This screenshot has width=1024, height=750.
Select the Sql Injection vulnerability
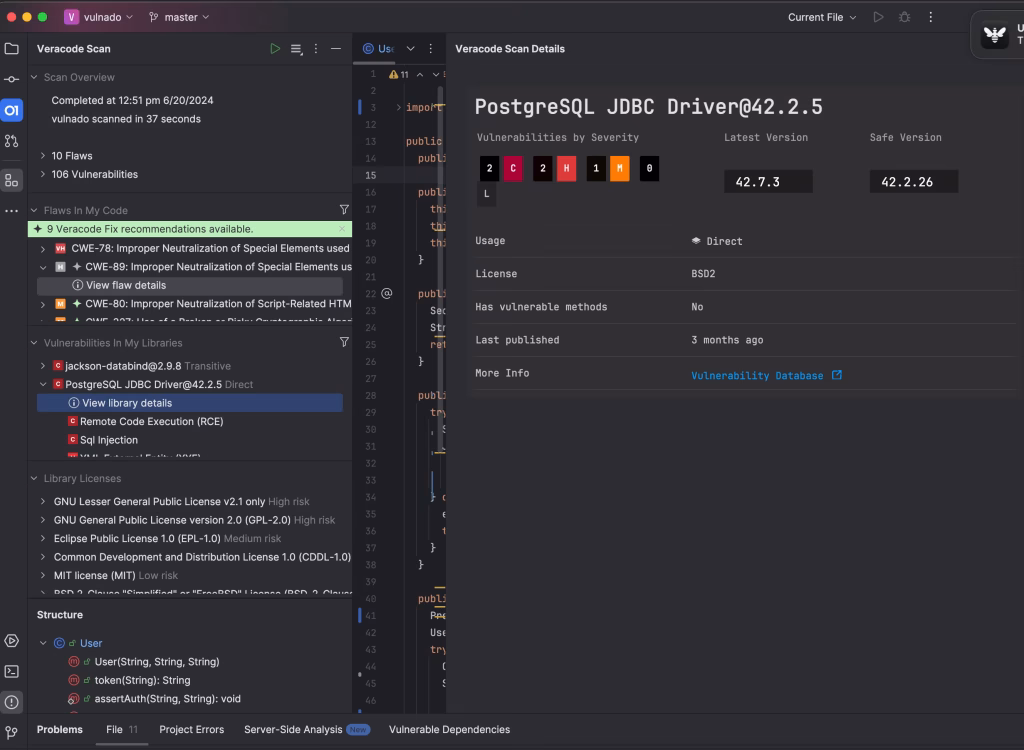click(x=103, y=440)
